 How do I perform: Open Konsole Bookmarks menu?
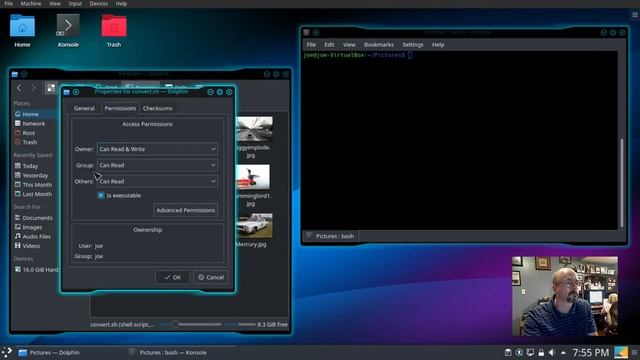[379, 44]
